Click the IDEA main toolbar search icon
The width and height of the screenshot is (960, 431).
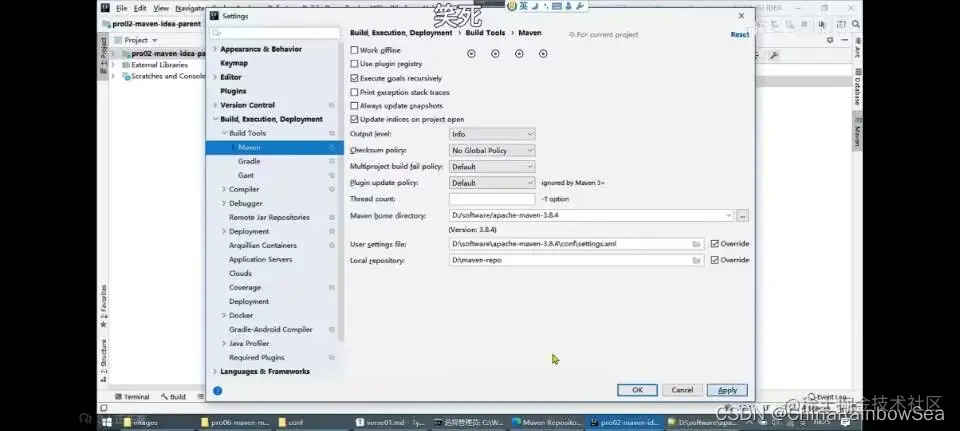(x=855, y=24)
